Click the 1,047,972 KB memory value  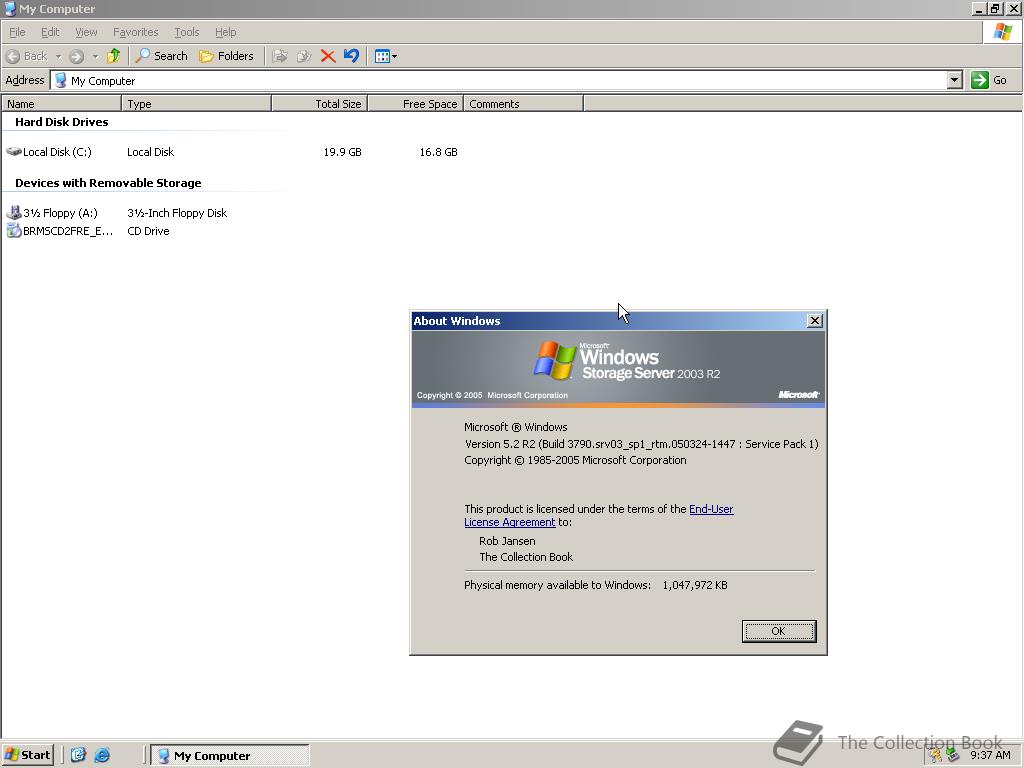(x=695, y=585)
